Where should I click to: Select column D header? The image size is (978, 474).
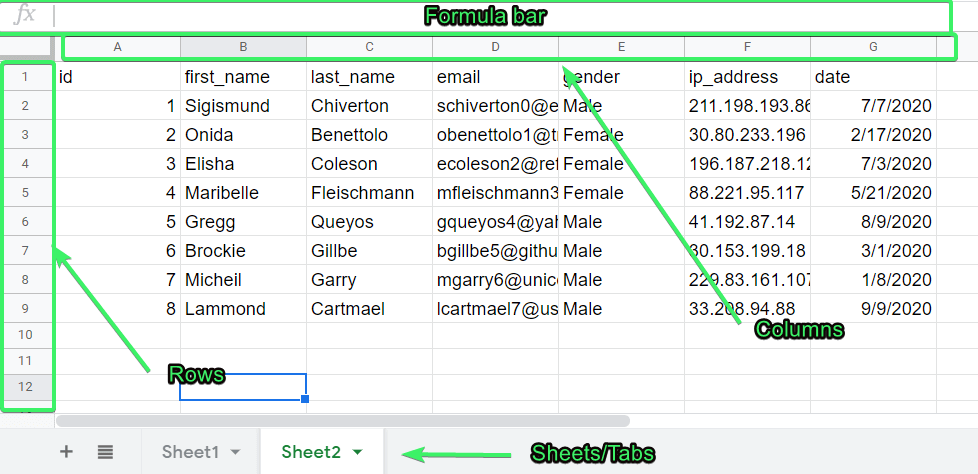pos(495,47)
